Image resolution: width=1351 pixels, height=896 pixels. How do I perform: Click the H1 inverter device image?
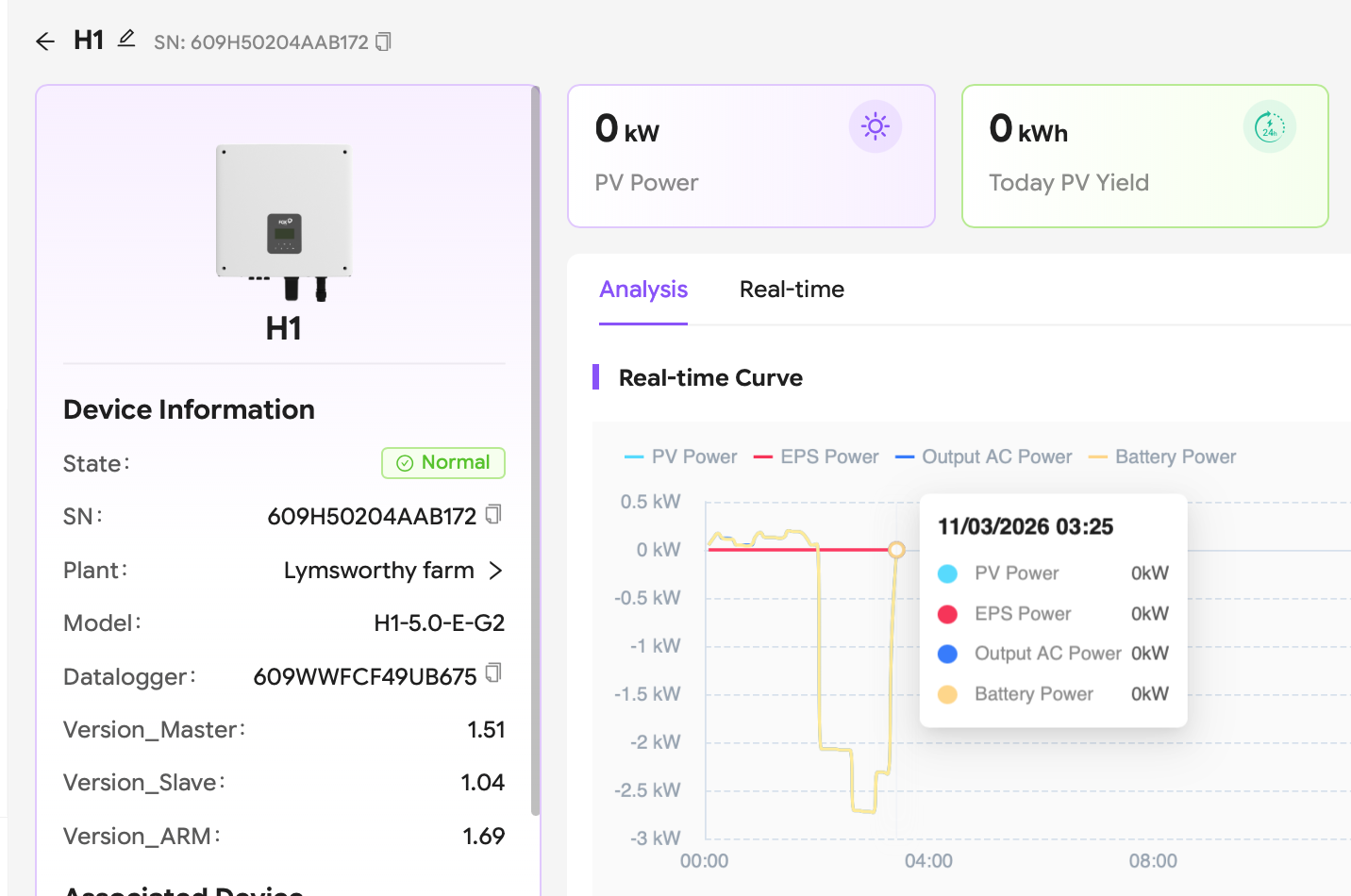pyautogui.click(x=284, y=222)
